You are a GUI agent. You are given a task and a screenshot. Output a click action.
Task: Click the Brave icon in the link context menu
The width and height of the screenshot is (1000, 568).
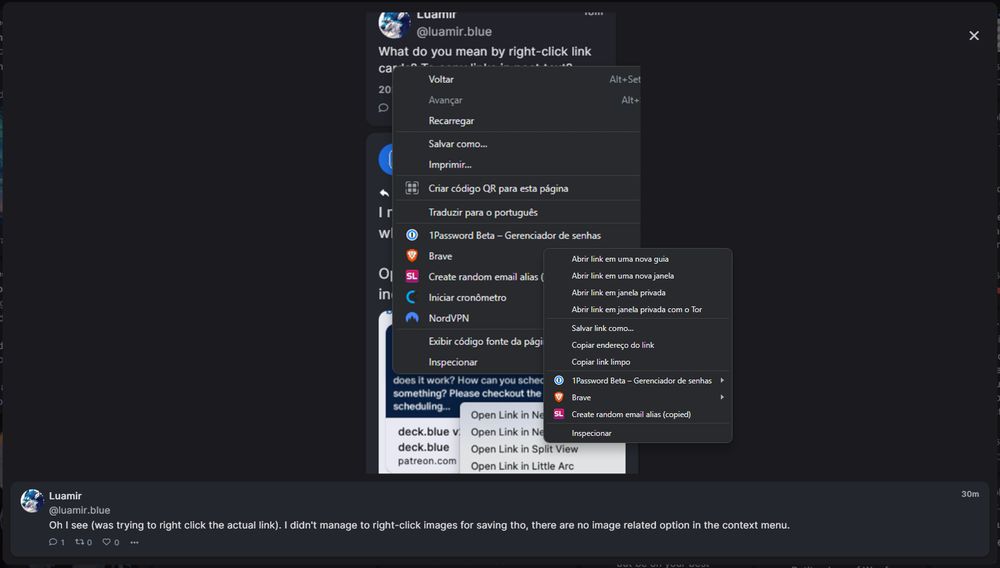point(559,397)
